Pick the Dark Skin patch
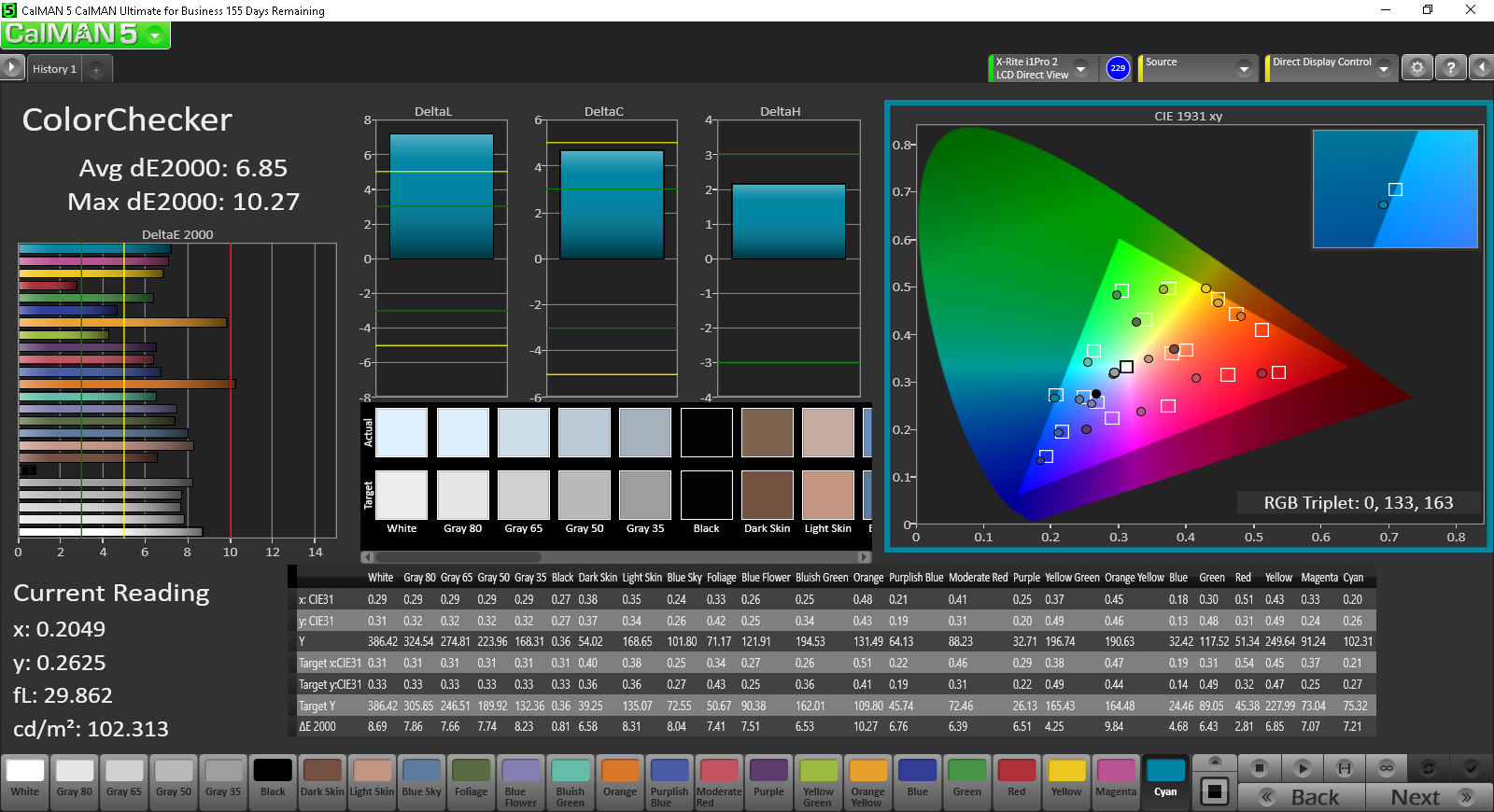This screenshot has width=1494, height=812. click(322, 781)
